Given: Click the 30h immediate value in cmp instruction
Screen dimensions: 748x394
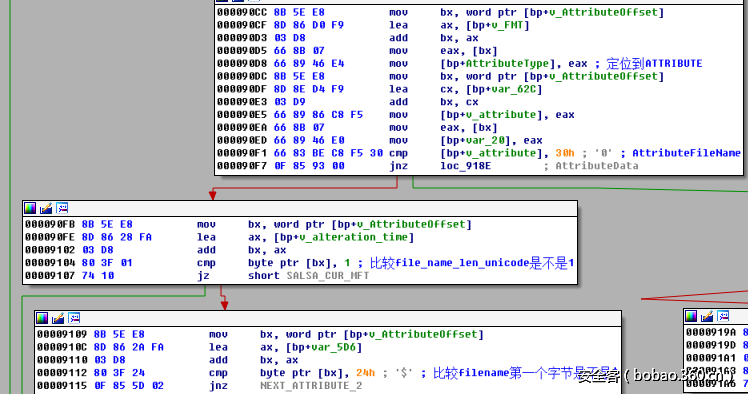Looking at the screenshot, I should (x=565, y=153).
